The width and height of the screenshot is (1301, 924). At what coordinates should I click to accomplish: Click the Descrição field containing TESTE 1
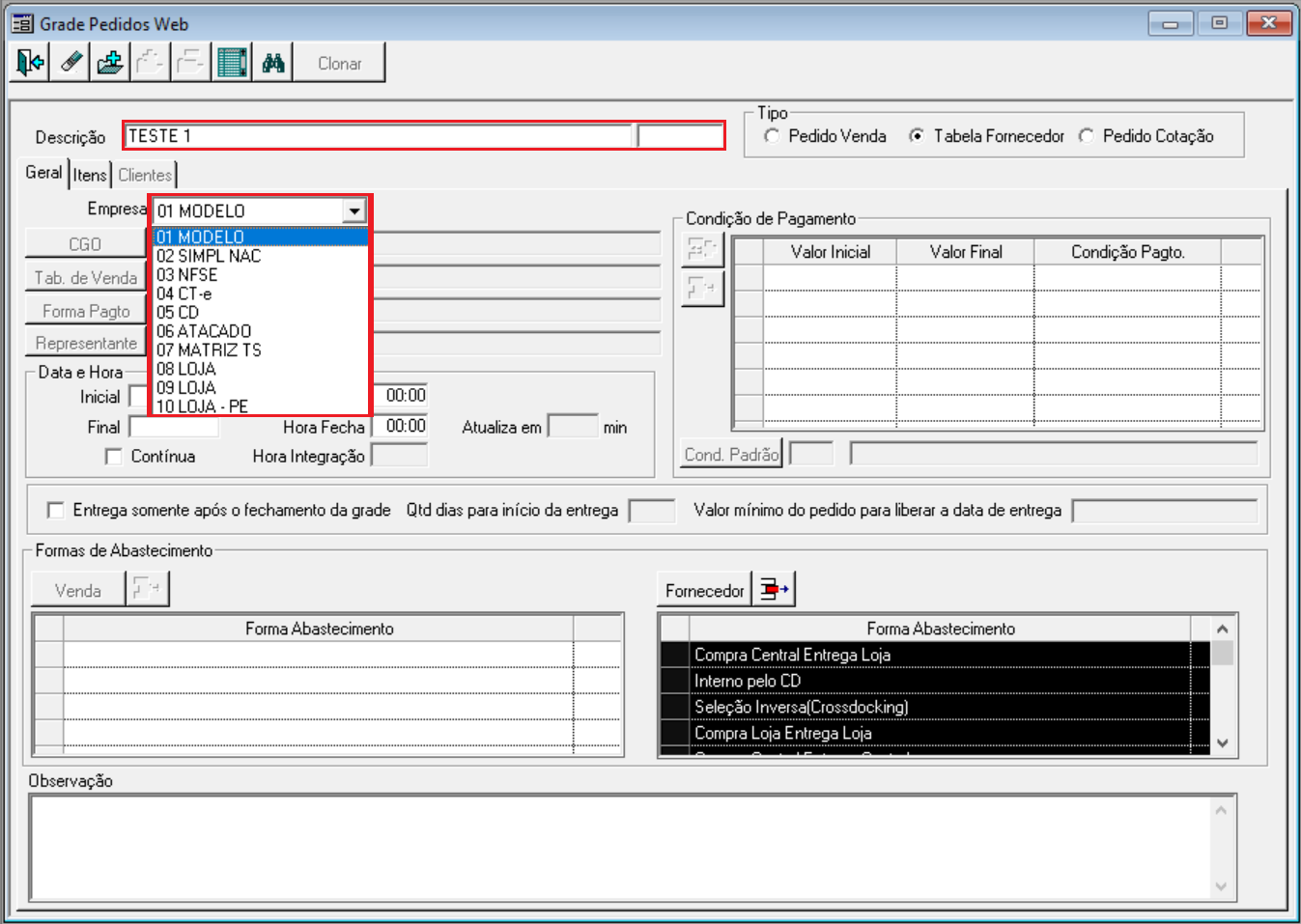click(380, 136)
